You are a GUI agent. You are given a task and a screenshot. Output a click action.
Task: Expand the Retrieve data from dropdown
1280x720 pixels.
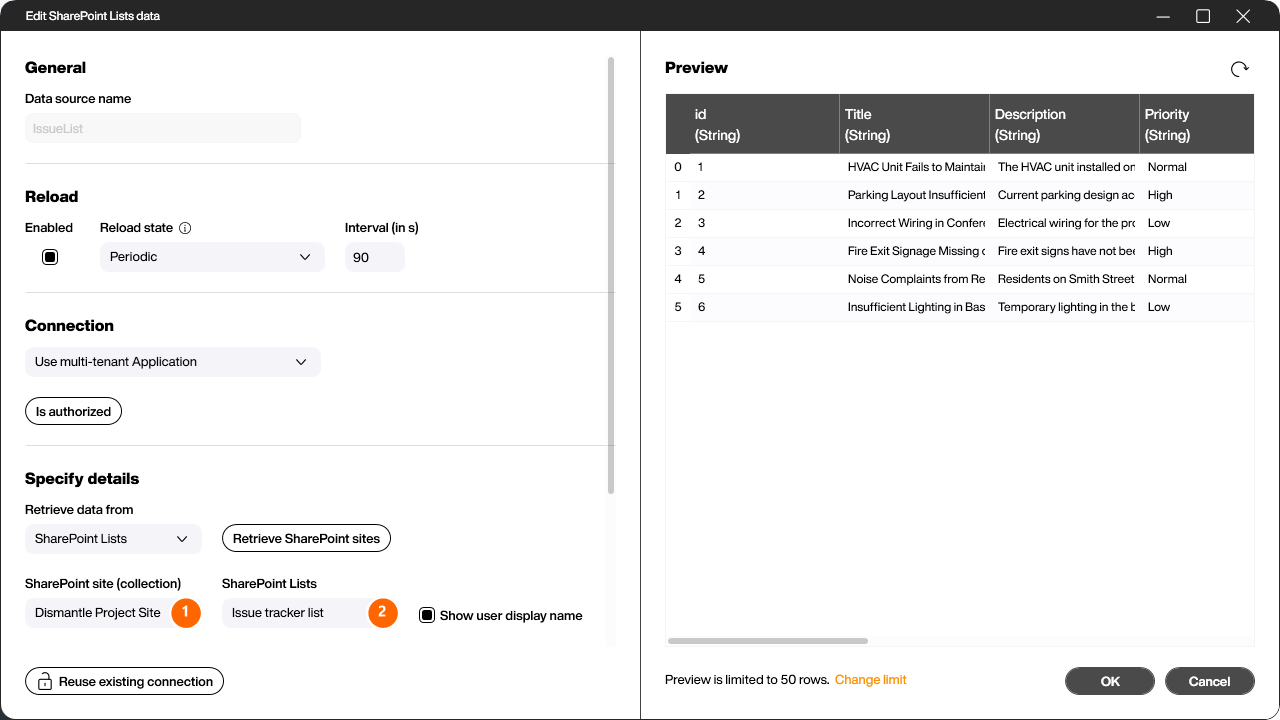pos(113,539)
